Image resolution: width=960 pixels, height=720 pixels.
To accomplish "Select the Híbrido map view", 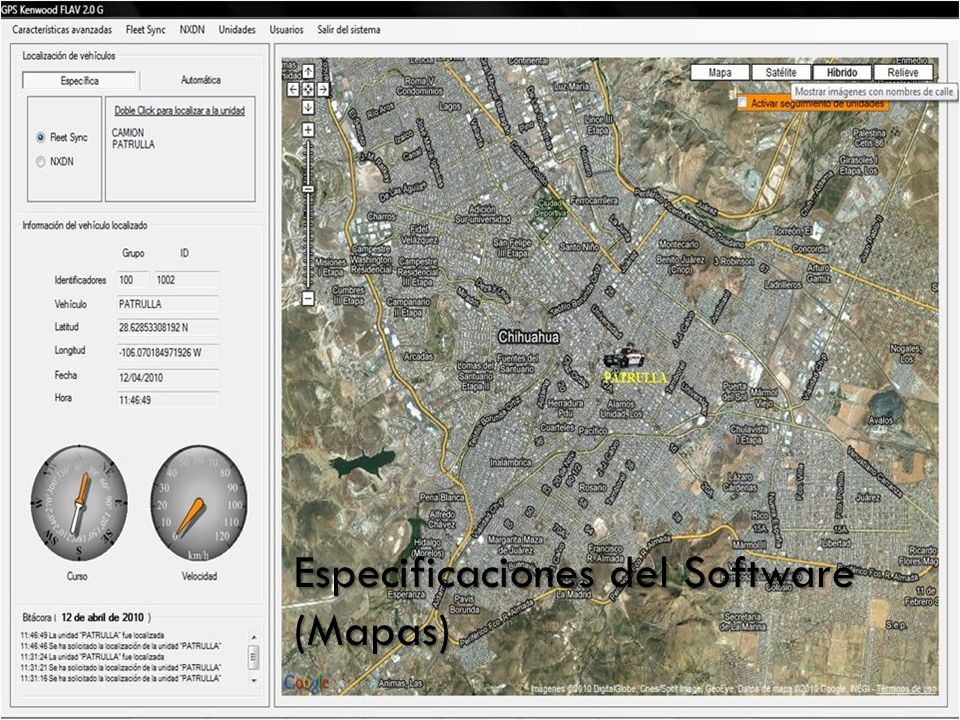I will (x=842, y=72).
